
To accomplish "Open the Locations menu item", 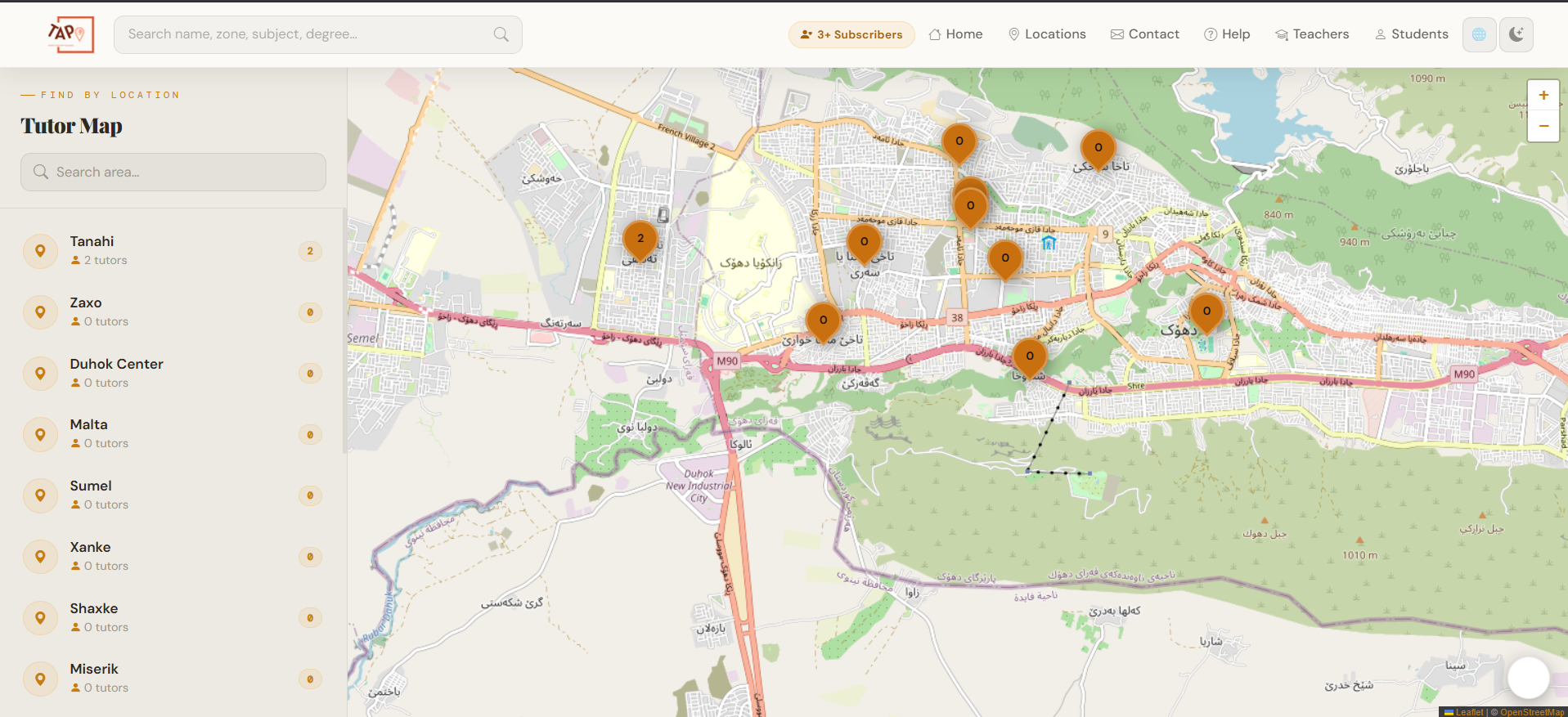I will click(1047, 34).
